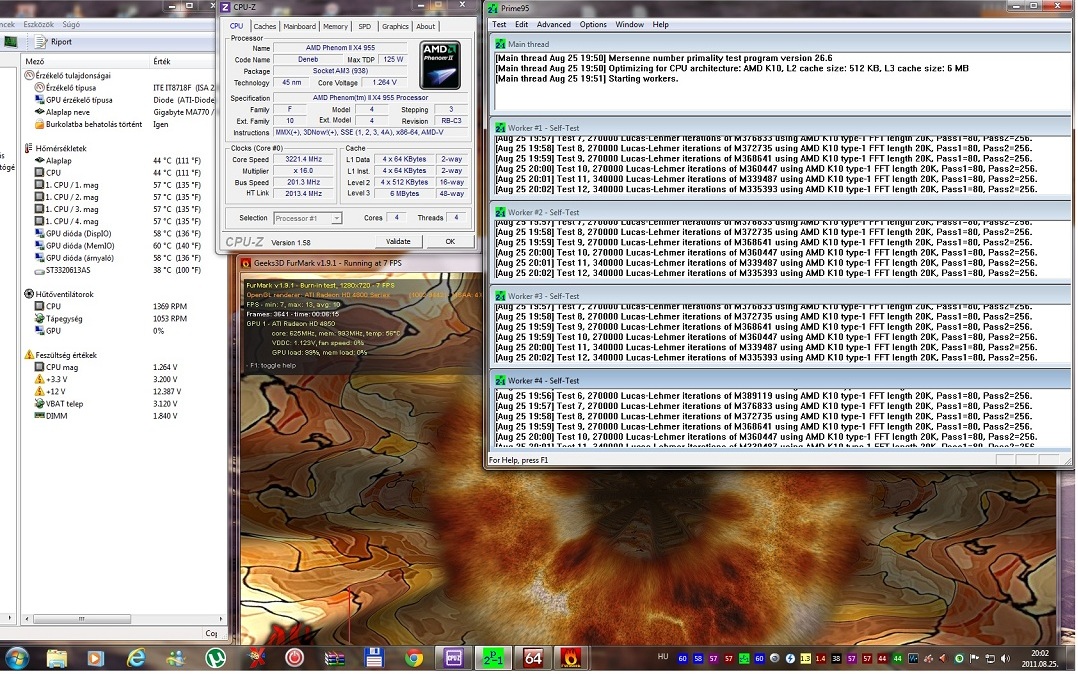Image resolution: width=1078 pixels, height=674 pixels.
Task: Open the Windows Start menu orb
Action: pos(15,658)
